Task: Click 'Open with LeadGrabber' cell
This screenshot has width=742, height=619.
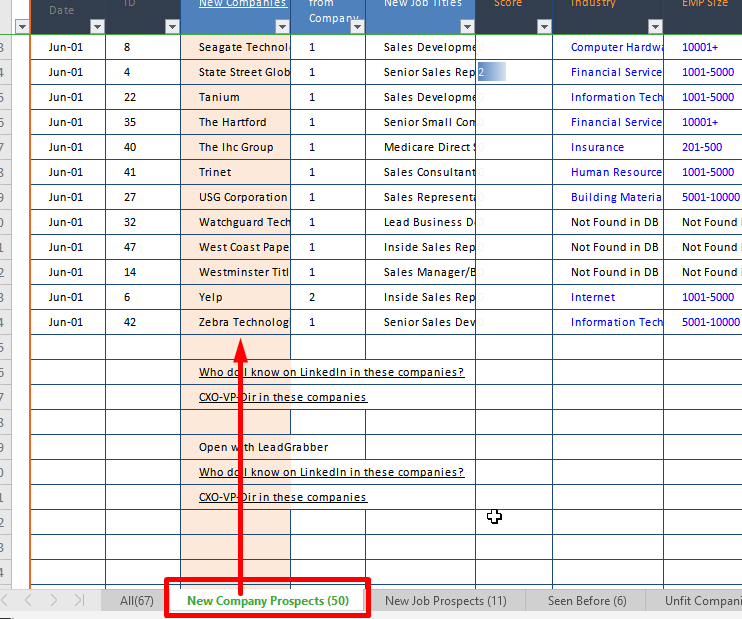Action: tap(264, 447)
